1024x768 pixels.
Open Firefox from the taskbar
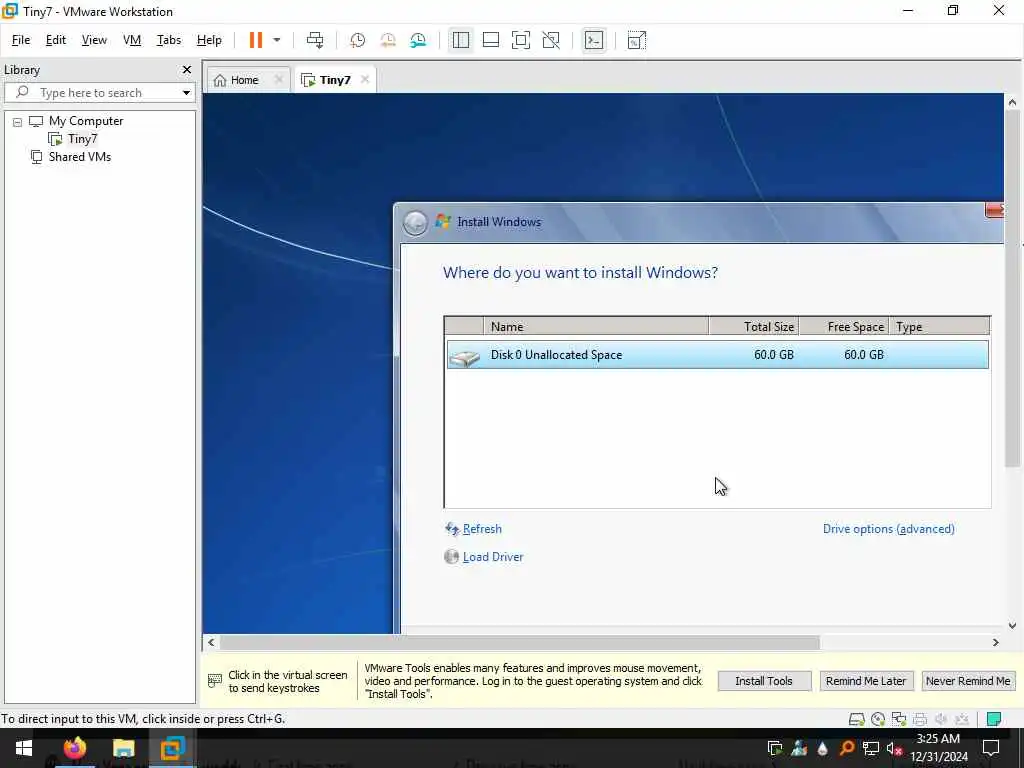click(x=74, y=748)
